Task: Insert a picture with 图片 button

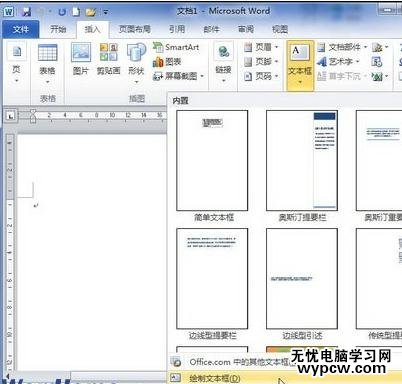Action: pos(81,60)
